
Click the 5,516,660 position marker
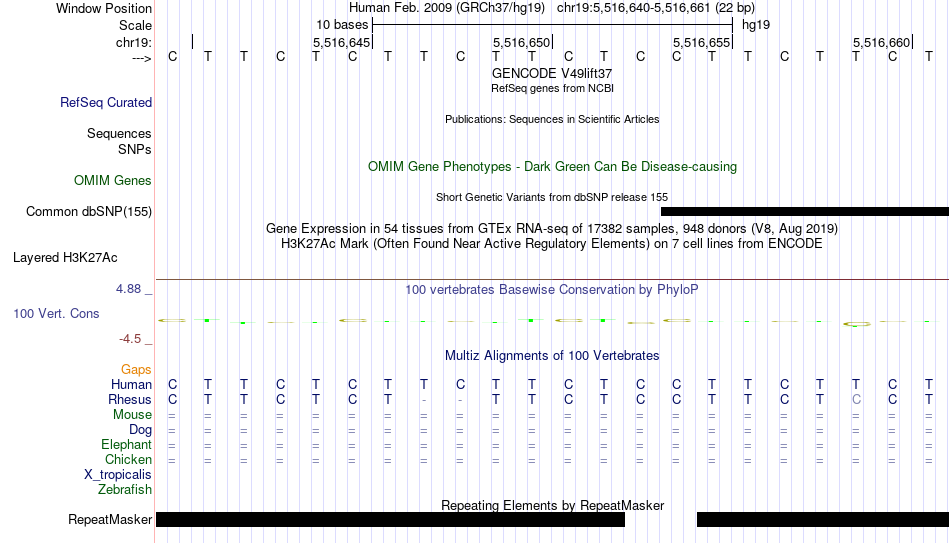[882, 42]
